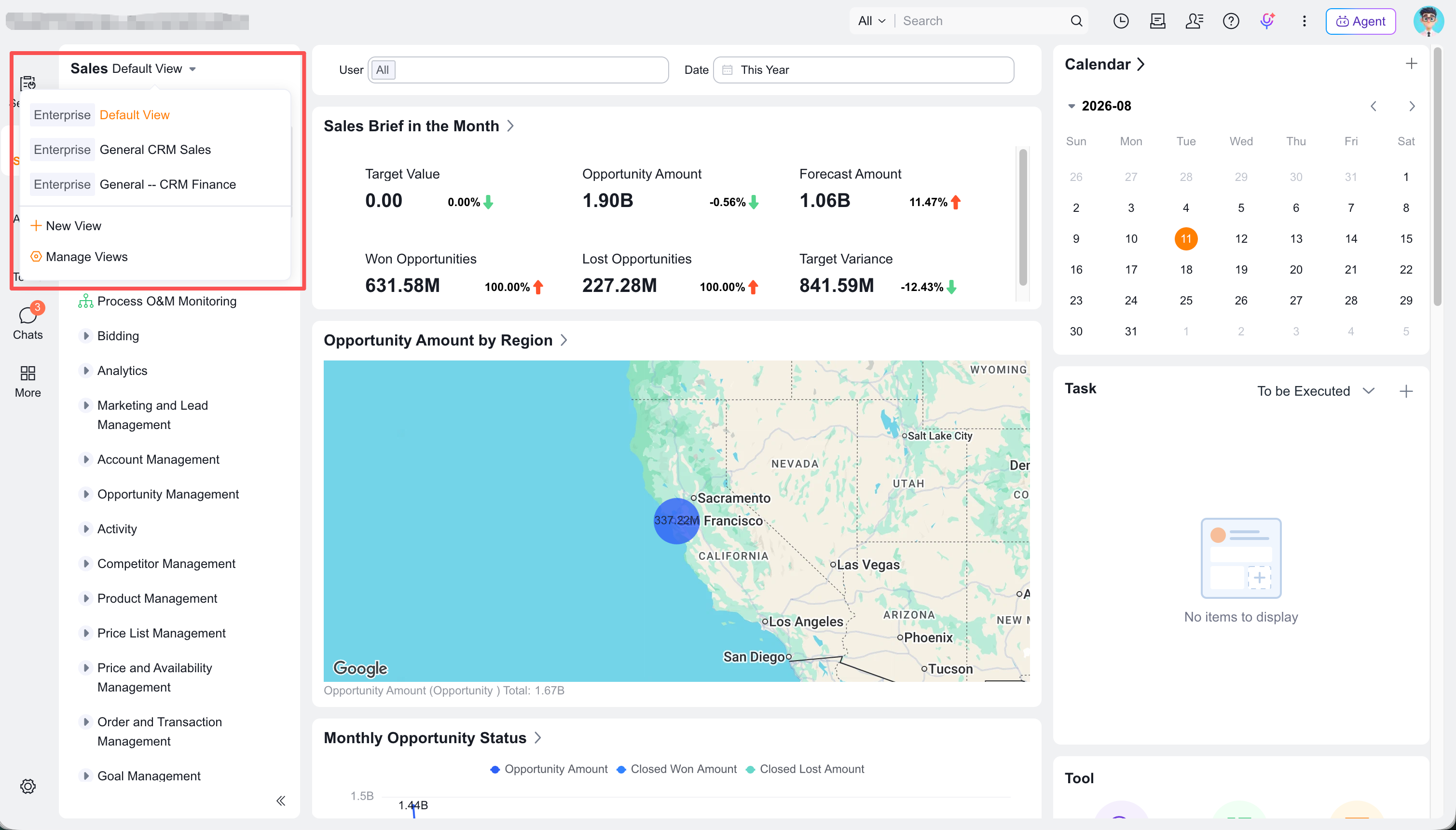This screenshot has width=1456, height=830.
Task: Select General CRM Sales view
Action: 155,150
